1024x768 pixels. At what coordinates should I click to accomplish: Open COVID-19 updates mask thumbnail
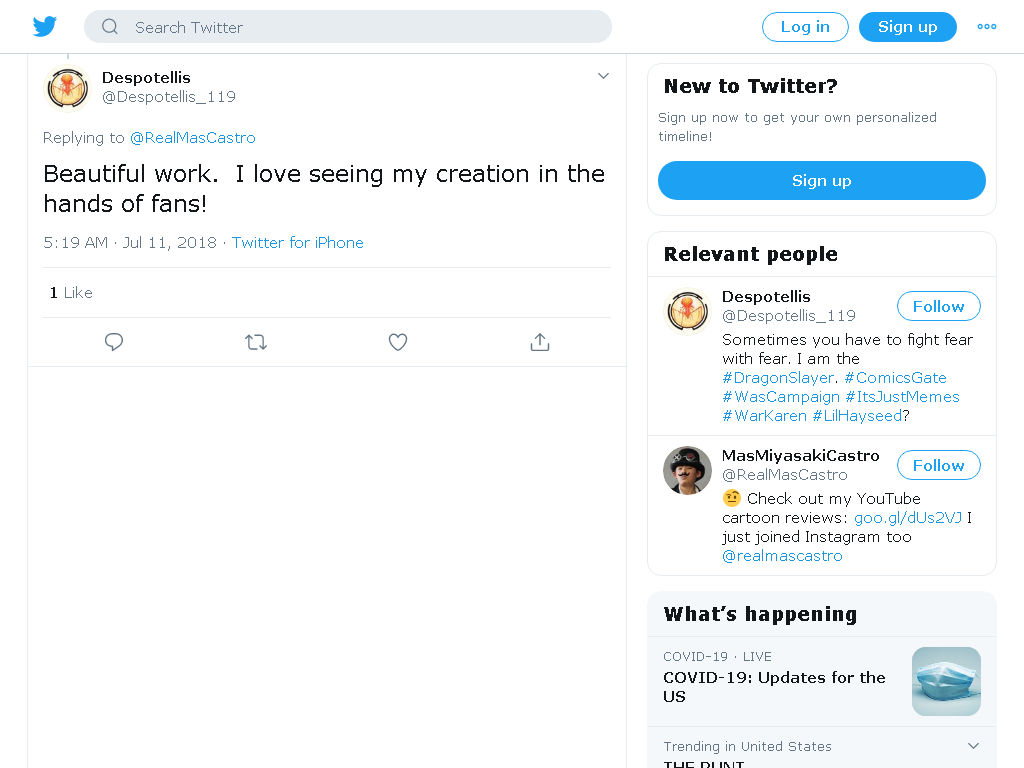[x=946, y=681]
